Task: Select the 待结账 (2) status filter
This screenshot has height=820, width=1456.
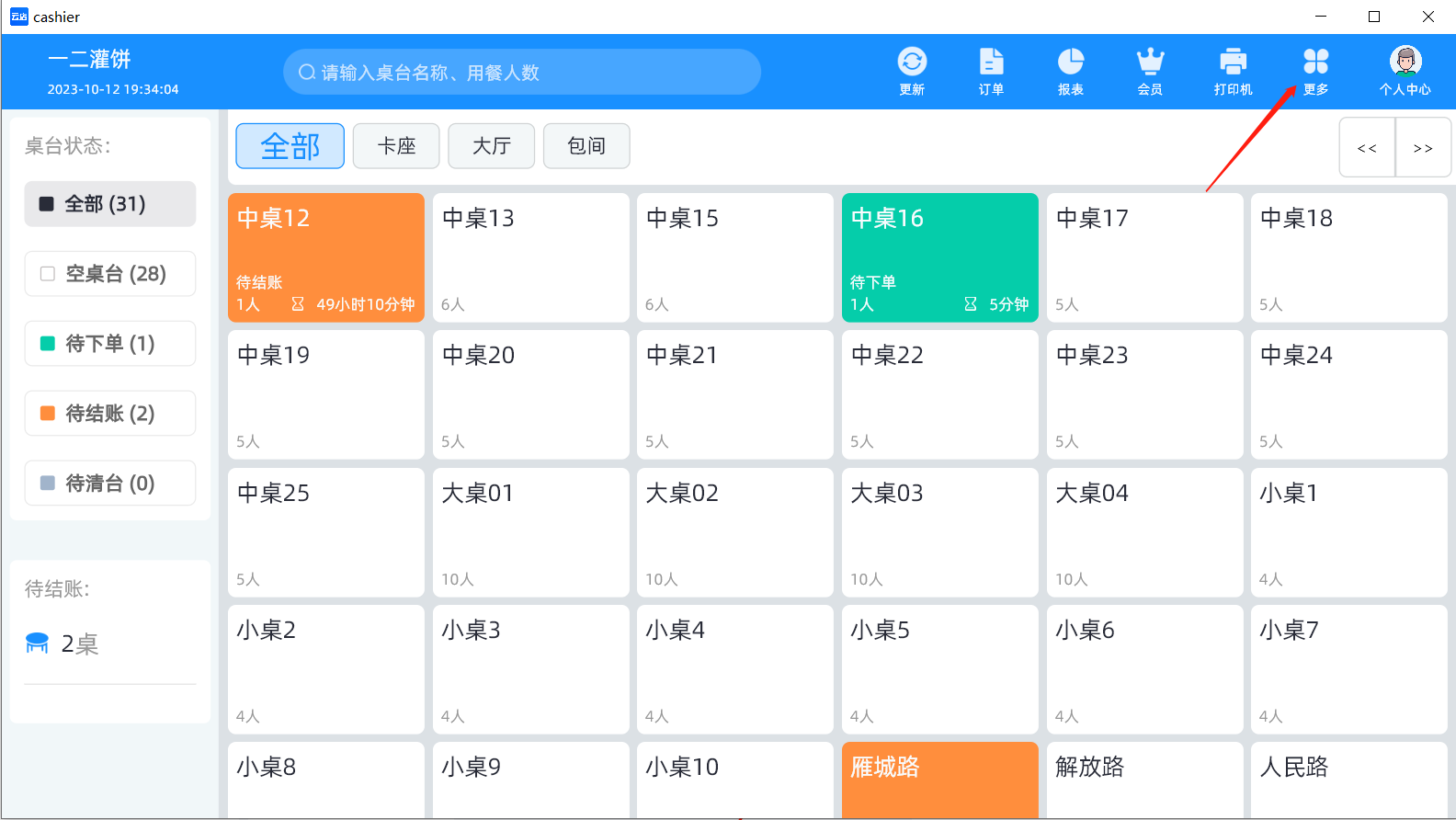Action: (x=110, y=414)
